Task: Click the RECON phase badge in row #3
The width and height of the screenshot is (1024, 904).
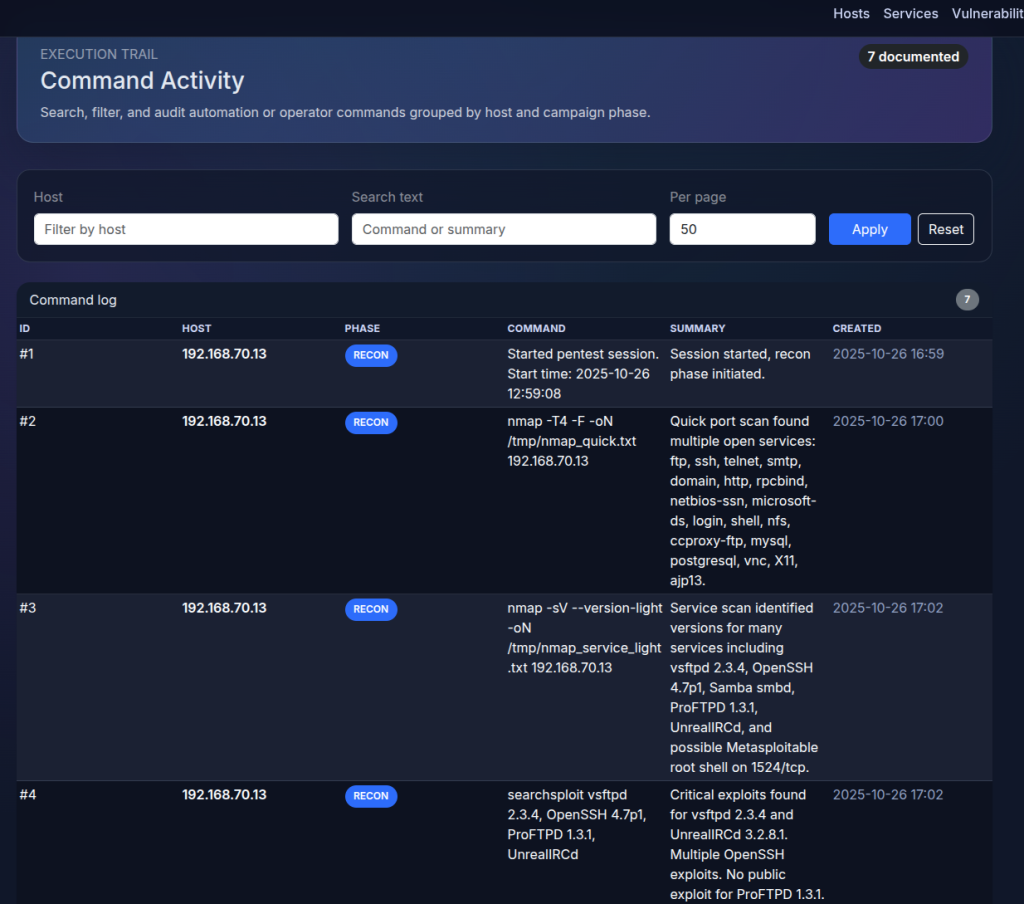Action: pos(371,609)
